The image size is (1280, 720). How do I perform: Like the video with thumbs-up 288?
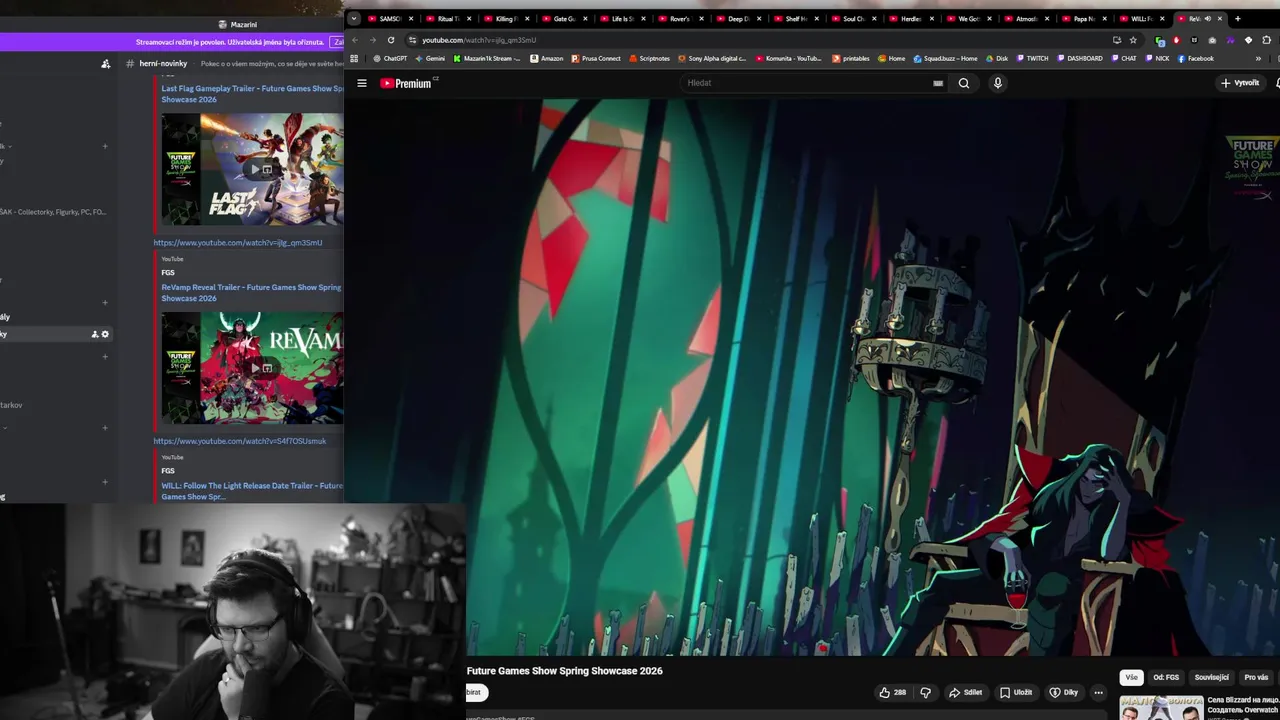click(892, 692)
